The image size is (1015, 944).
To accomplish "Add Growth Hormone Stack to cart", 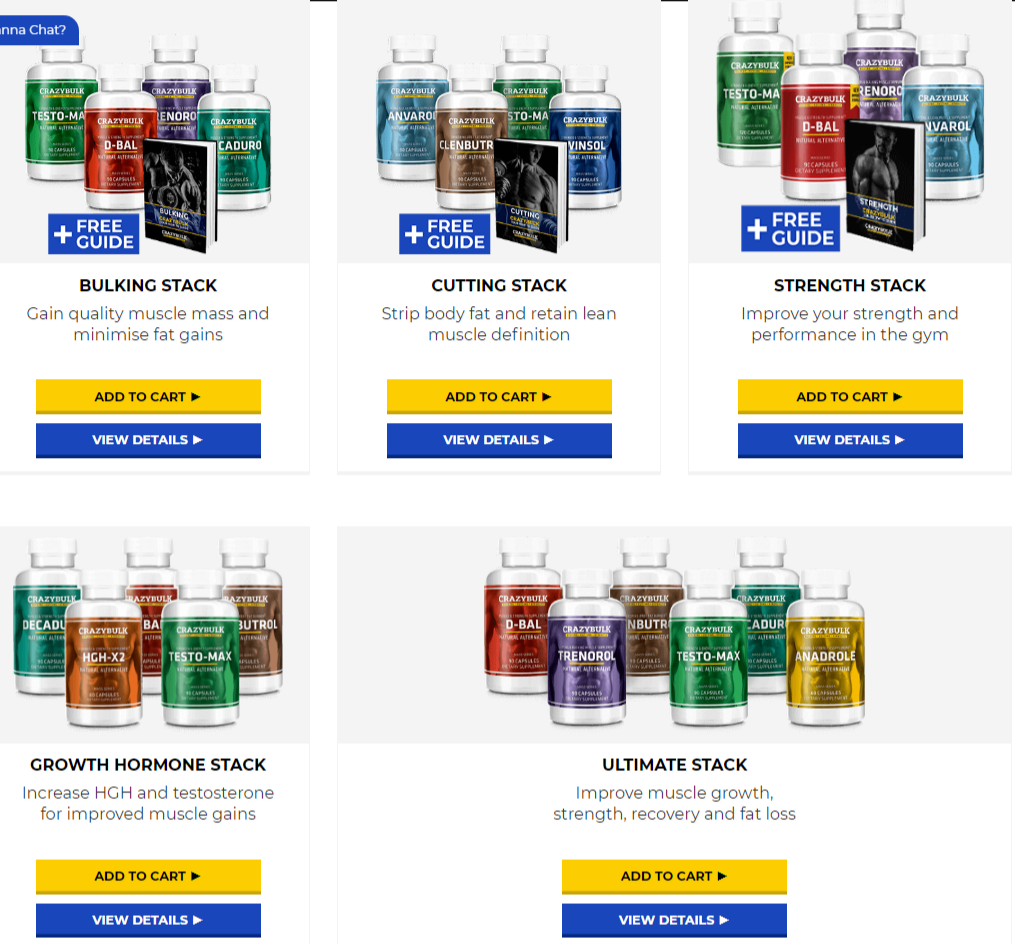I will [148, 876].
